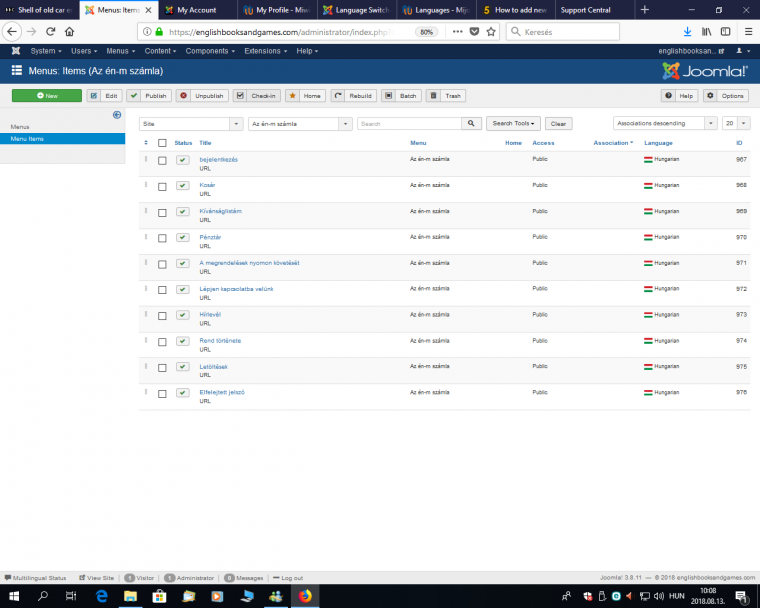Open Firefox library icon

point(707,32)
